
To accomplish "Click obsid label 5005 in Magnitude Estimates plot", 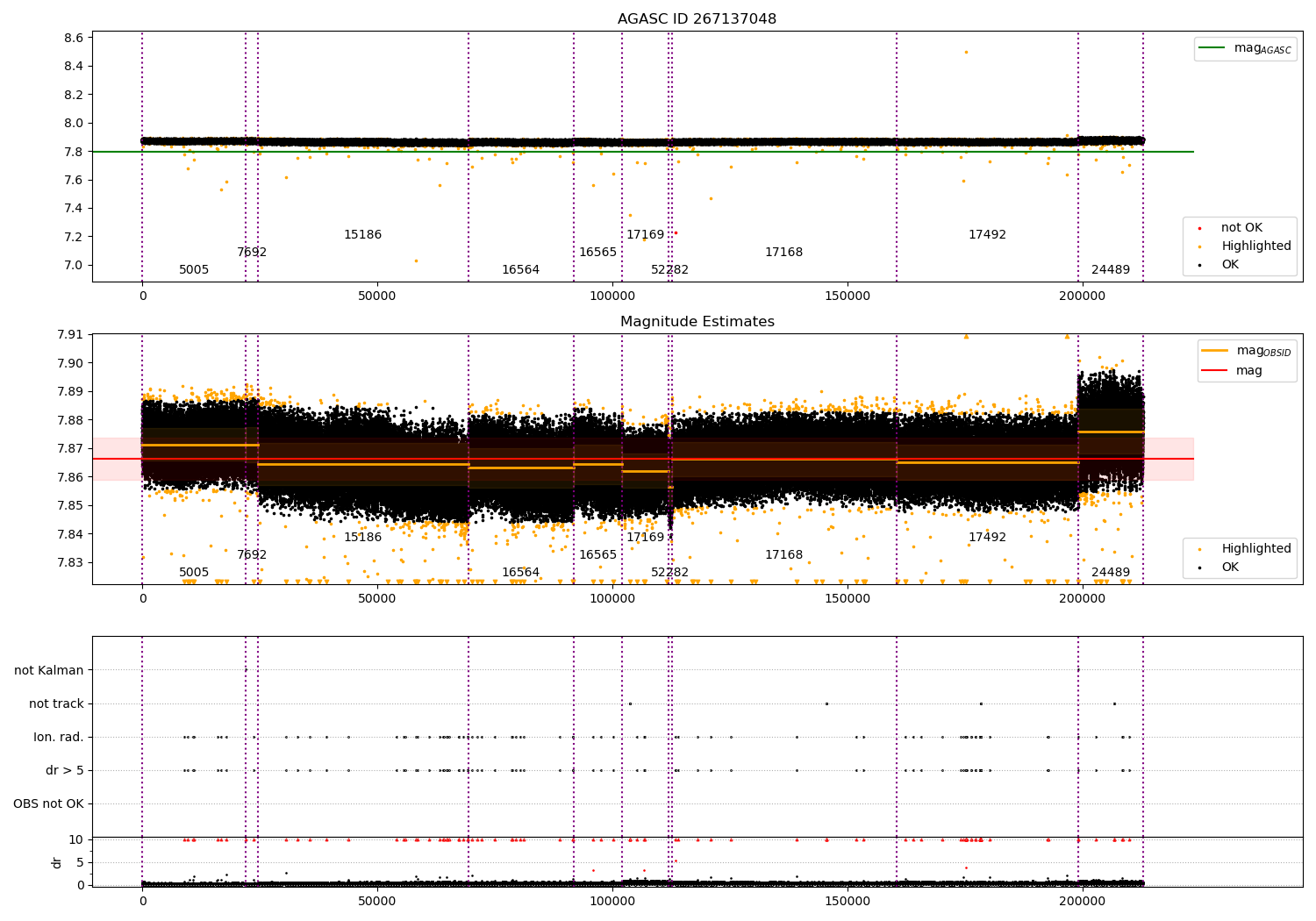I will click(194, 573).
